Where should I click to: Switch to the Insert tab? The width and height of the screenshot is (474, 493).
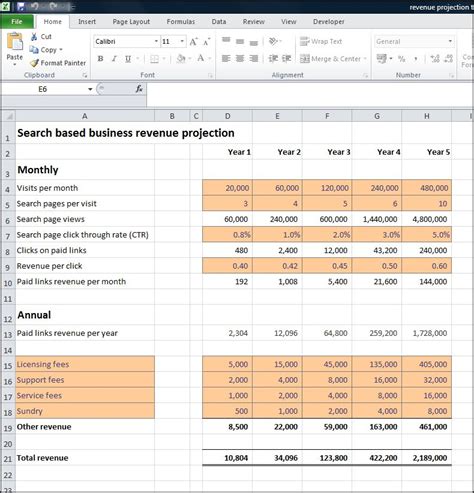coord(87,22)
